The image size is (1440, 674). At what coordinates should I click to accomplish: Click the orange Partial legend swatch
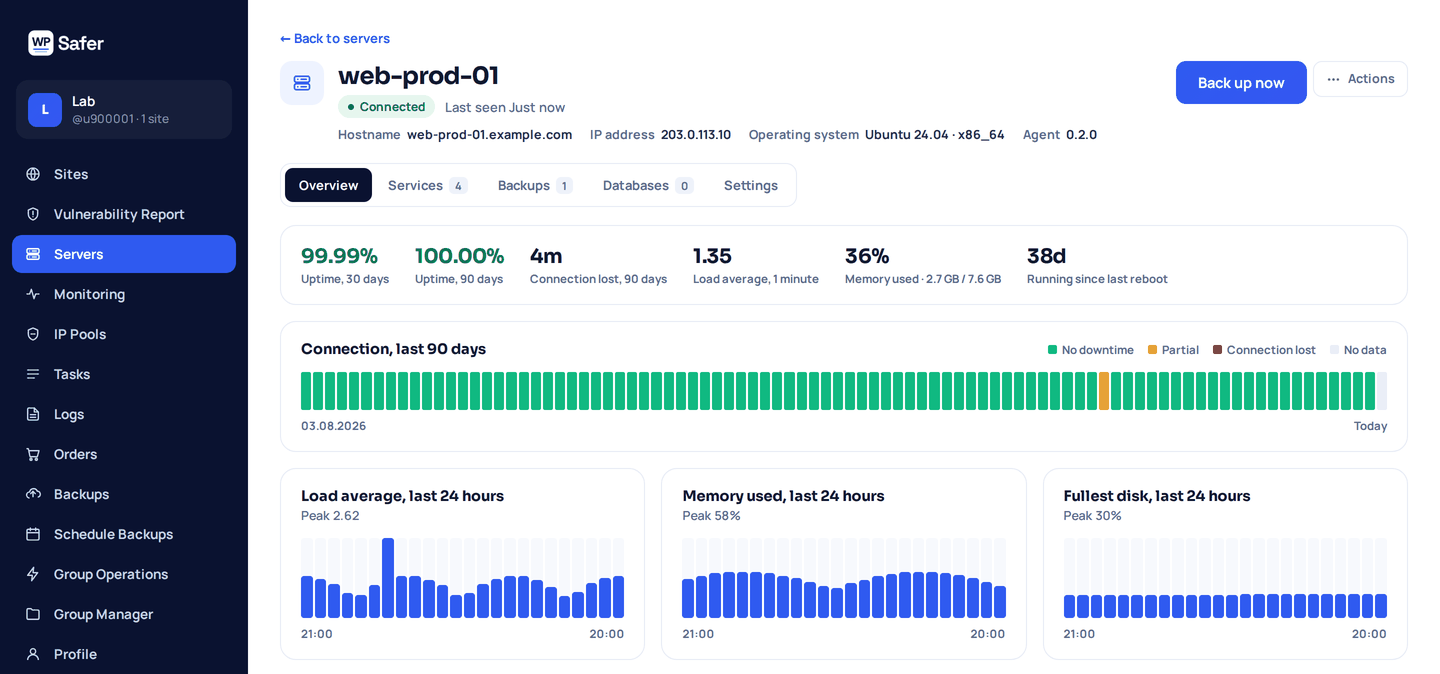click(x=1152, y=350)
